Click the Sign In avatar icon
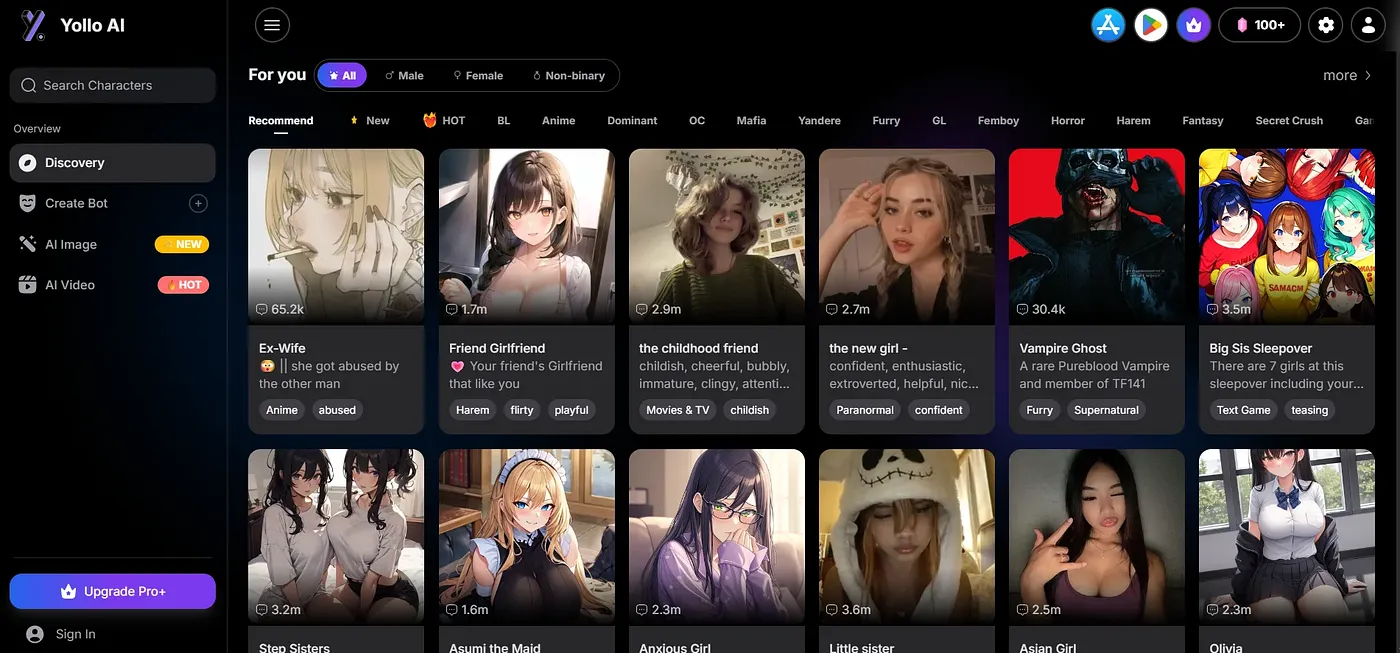This screenshot has height=653, width=1400. (x=35, y=634)
